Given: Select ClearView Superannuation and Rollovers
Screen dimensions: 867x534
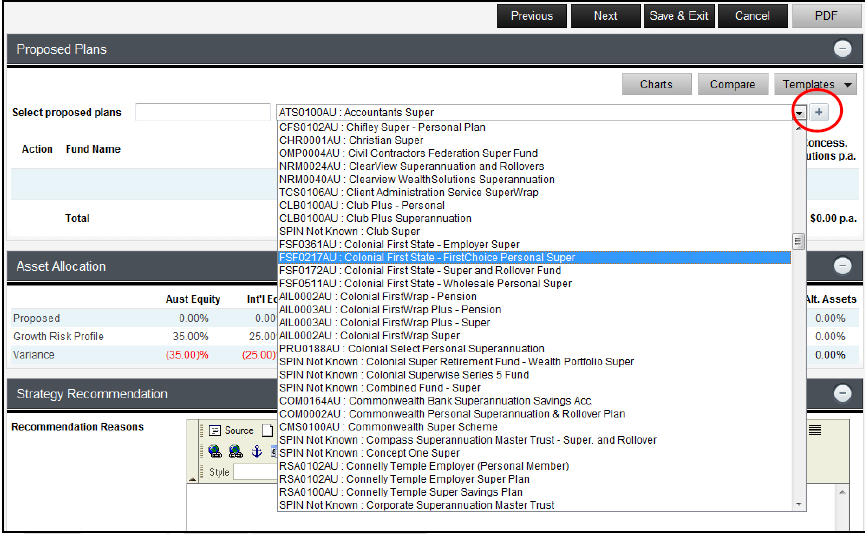Looking at the screenshot, I should click(x=534, y=166).
